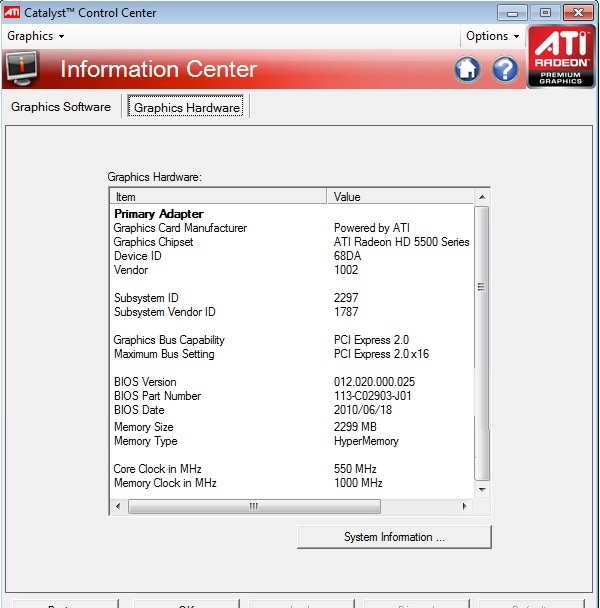Click the ATI Radeon Premium Graphics logo
This screenshot has height=608, width=600.
point(561,57)
